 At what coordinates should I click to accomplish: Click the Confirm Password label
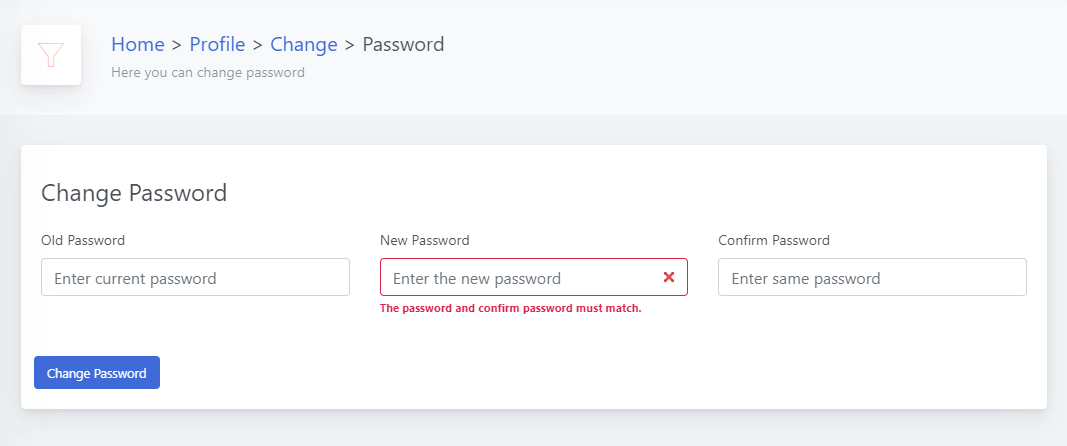click(774, 240)
